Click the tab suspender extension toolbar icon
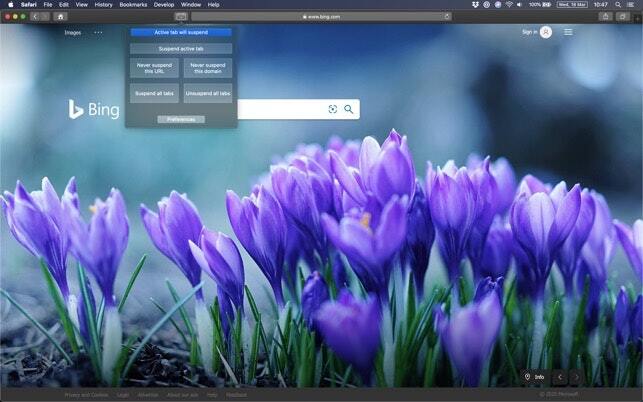643x402 pixels. coord(181,16)
